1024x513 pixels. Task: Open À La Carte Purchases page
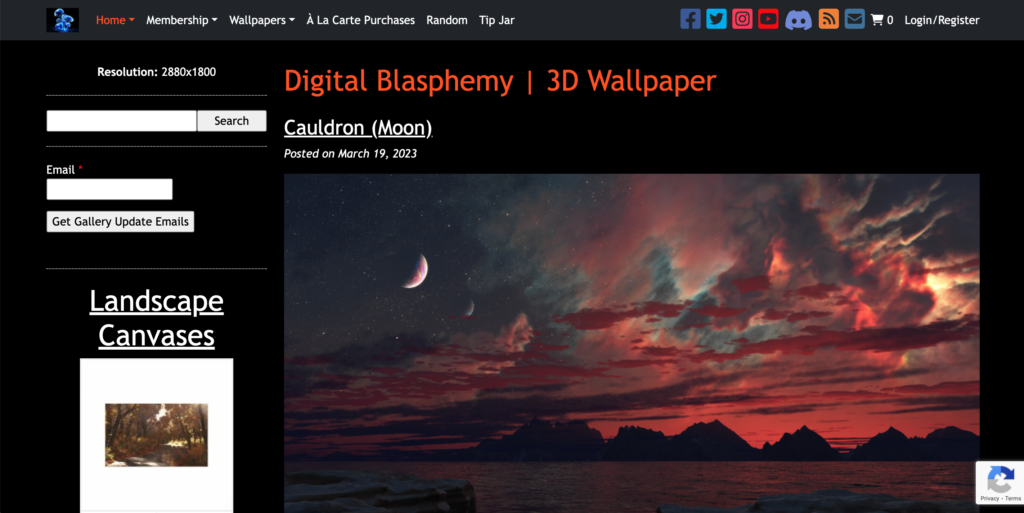coord(360,20)
